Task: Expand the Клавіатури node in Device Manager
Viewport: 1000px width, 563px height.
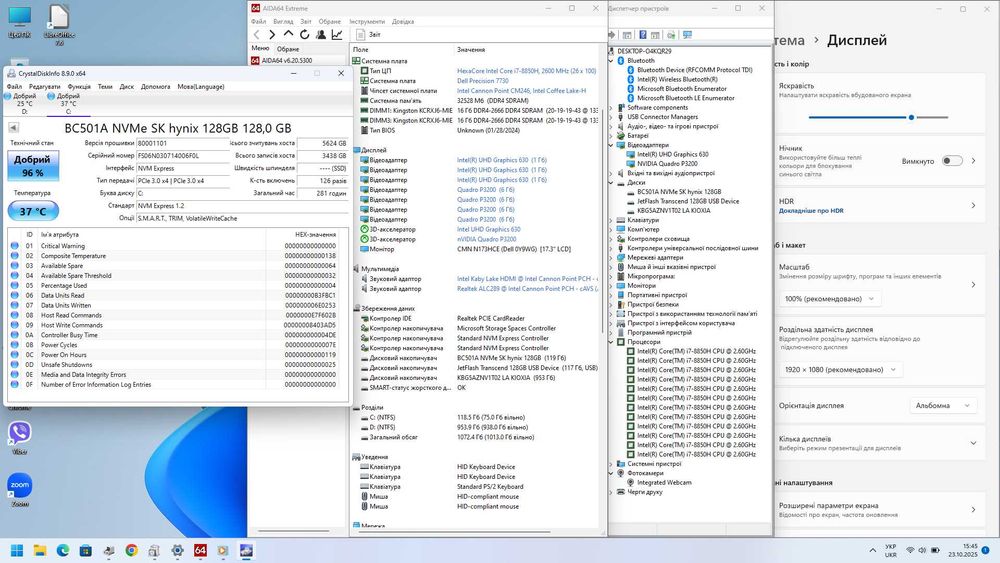Action: (x=612, y=220)
